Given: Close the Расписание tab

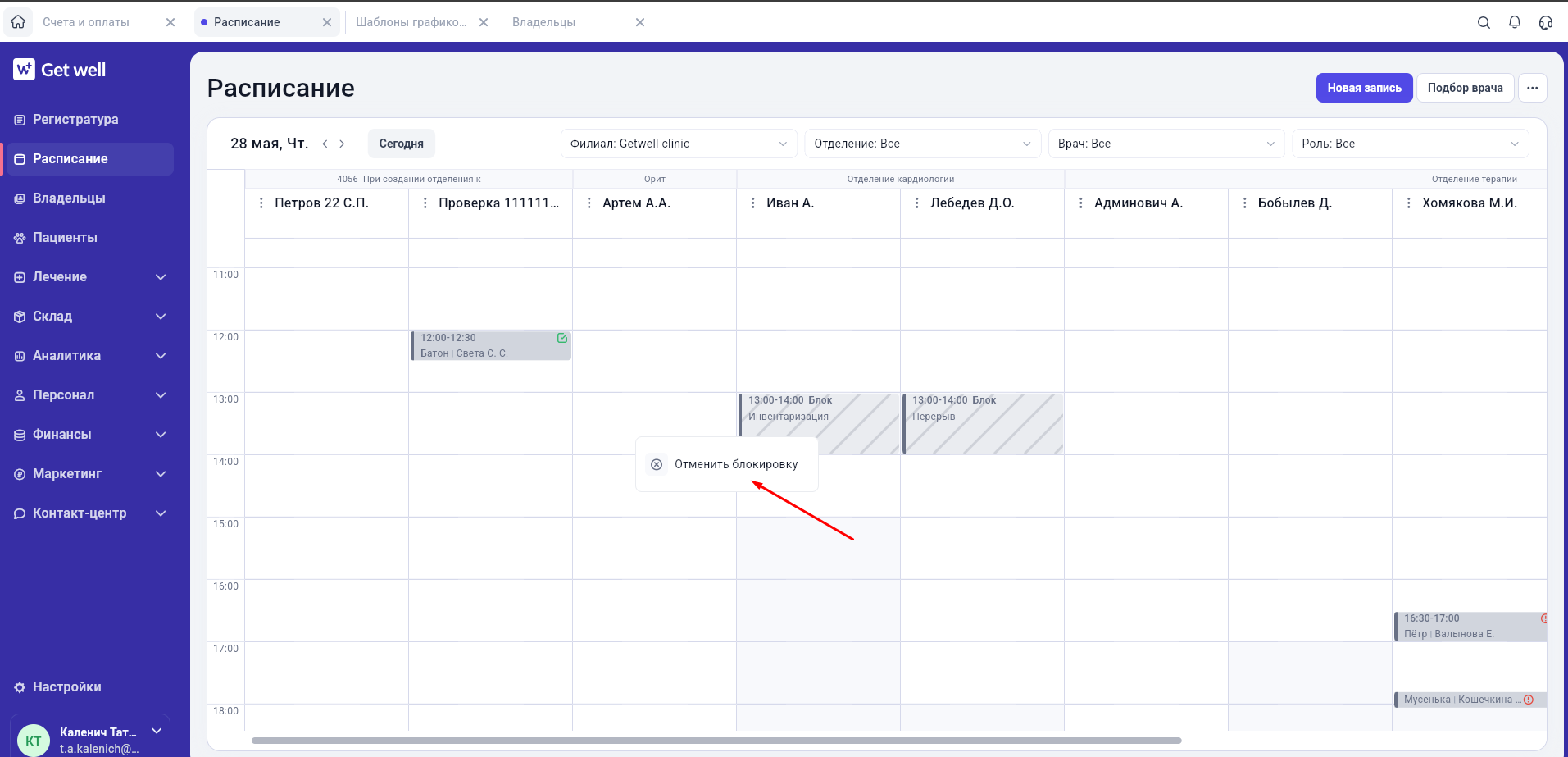Looking at the screenshot, I should point(327,23).
